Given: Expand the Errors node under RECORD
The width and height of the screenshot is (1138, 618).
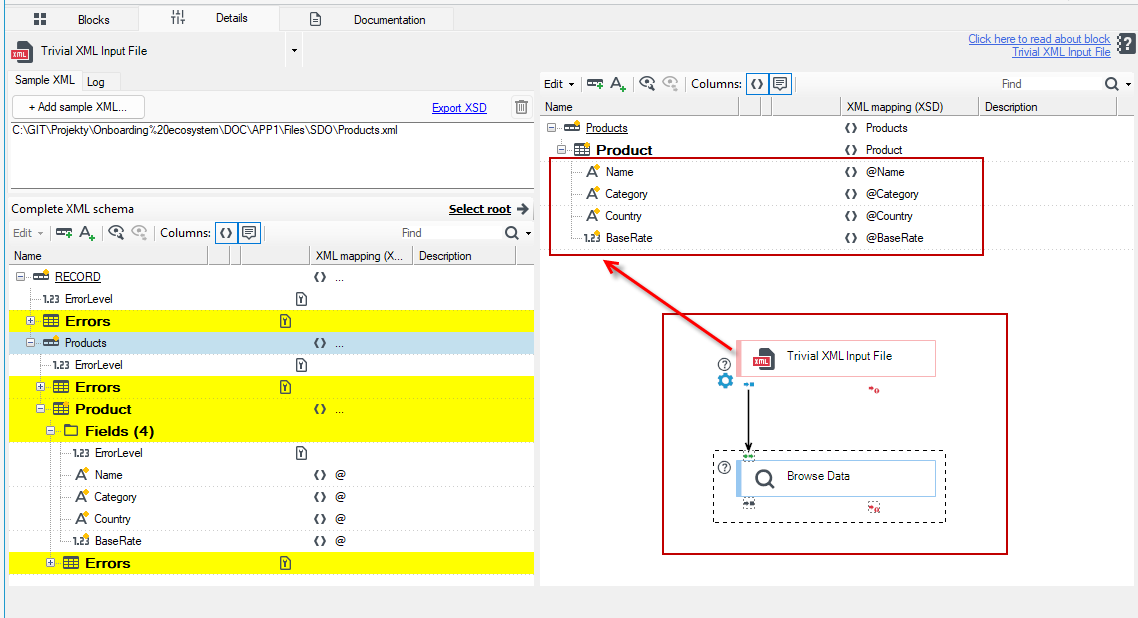Looking at the screenshot, I should [30, 321].
